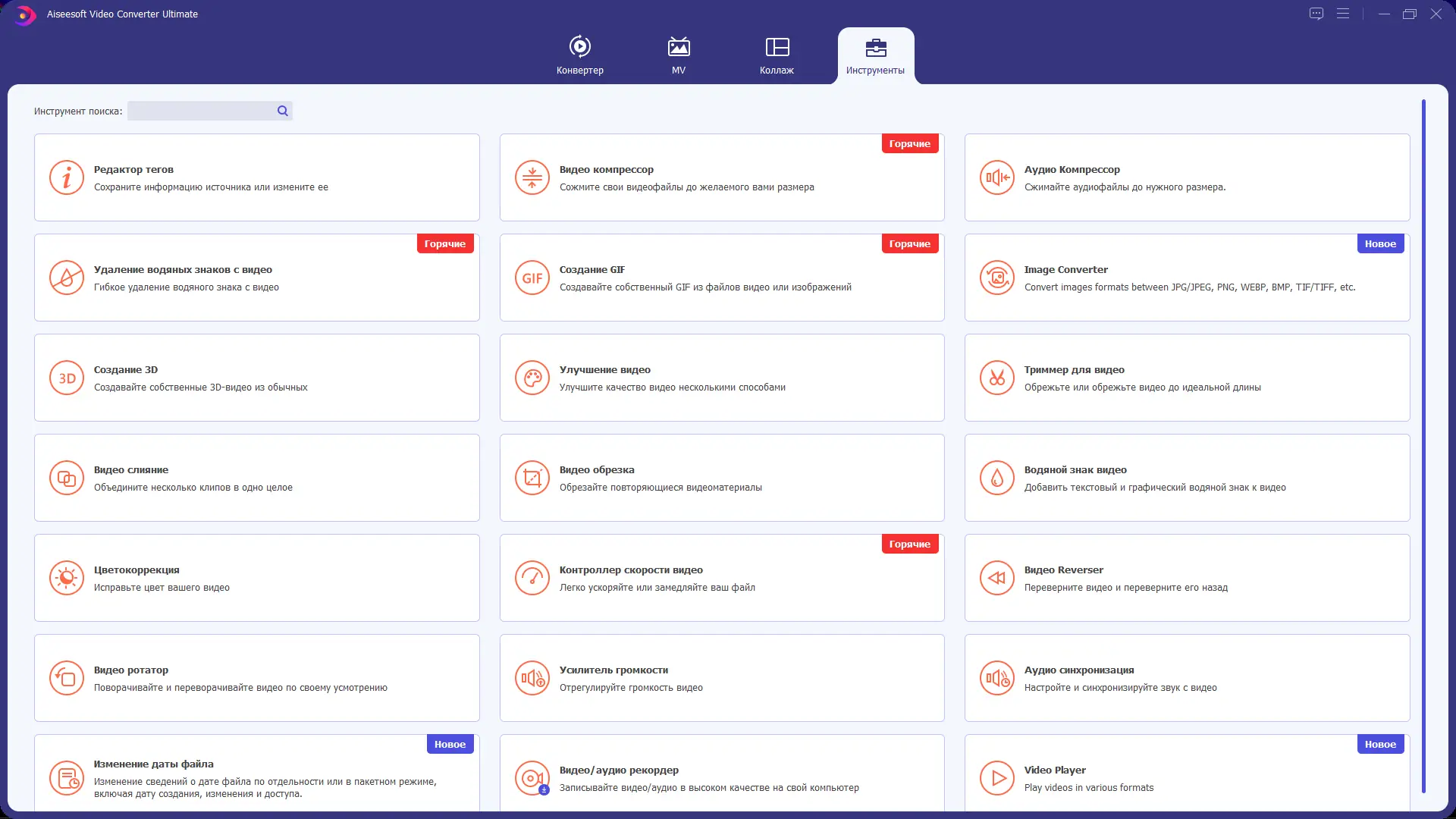Screen dimensions: 1456x819
Task: Click the video trimmer scissors icon
Action: coord(996,378)
